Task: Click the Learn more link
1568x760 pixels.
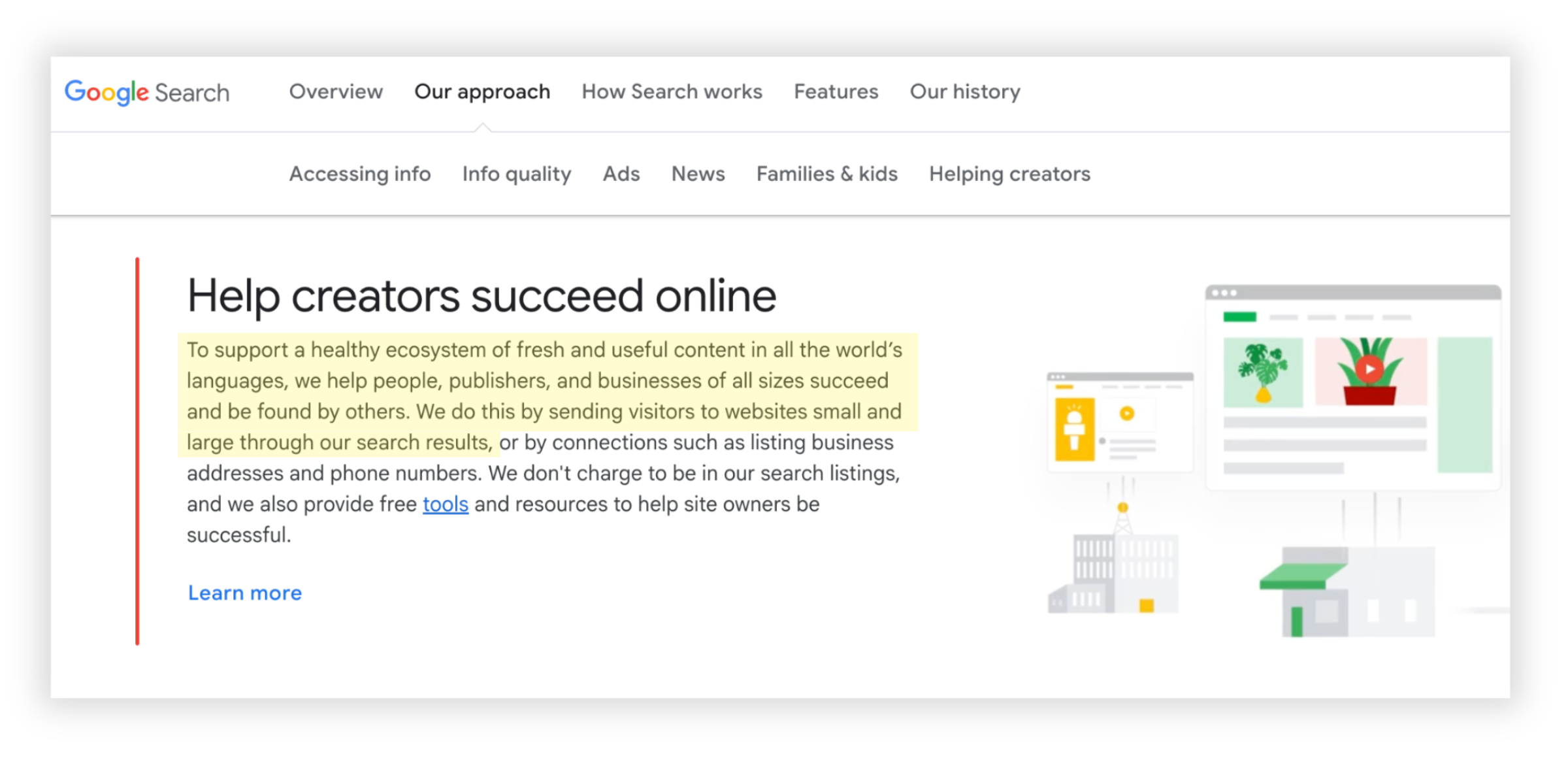Action: [x=244, y=593]
